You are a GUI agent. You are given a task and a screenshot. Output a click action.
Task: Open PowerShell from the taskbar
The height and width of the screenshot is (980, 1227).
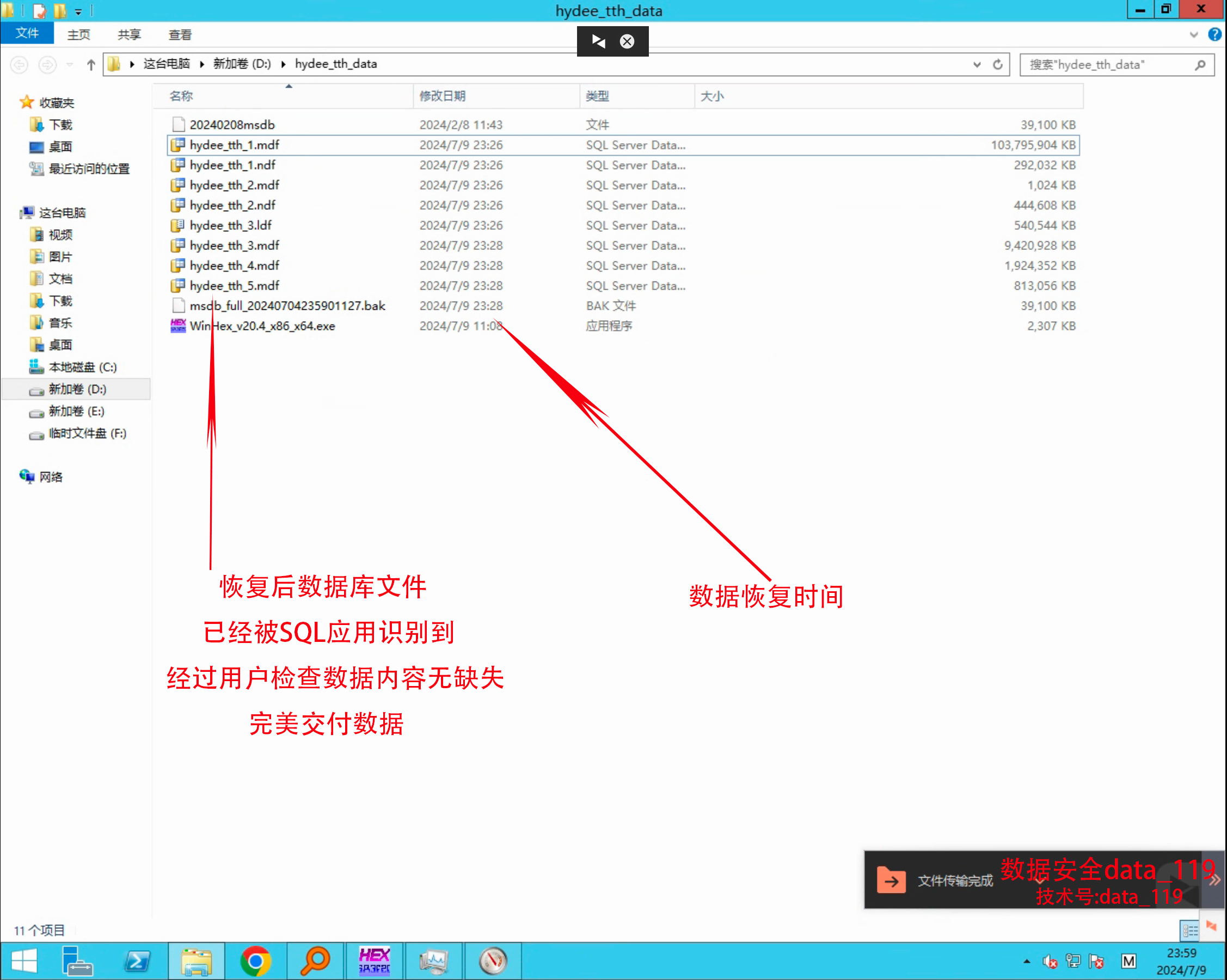(137, 961)
